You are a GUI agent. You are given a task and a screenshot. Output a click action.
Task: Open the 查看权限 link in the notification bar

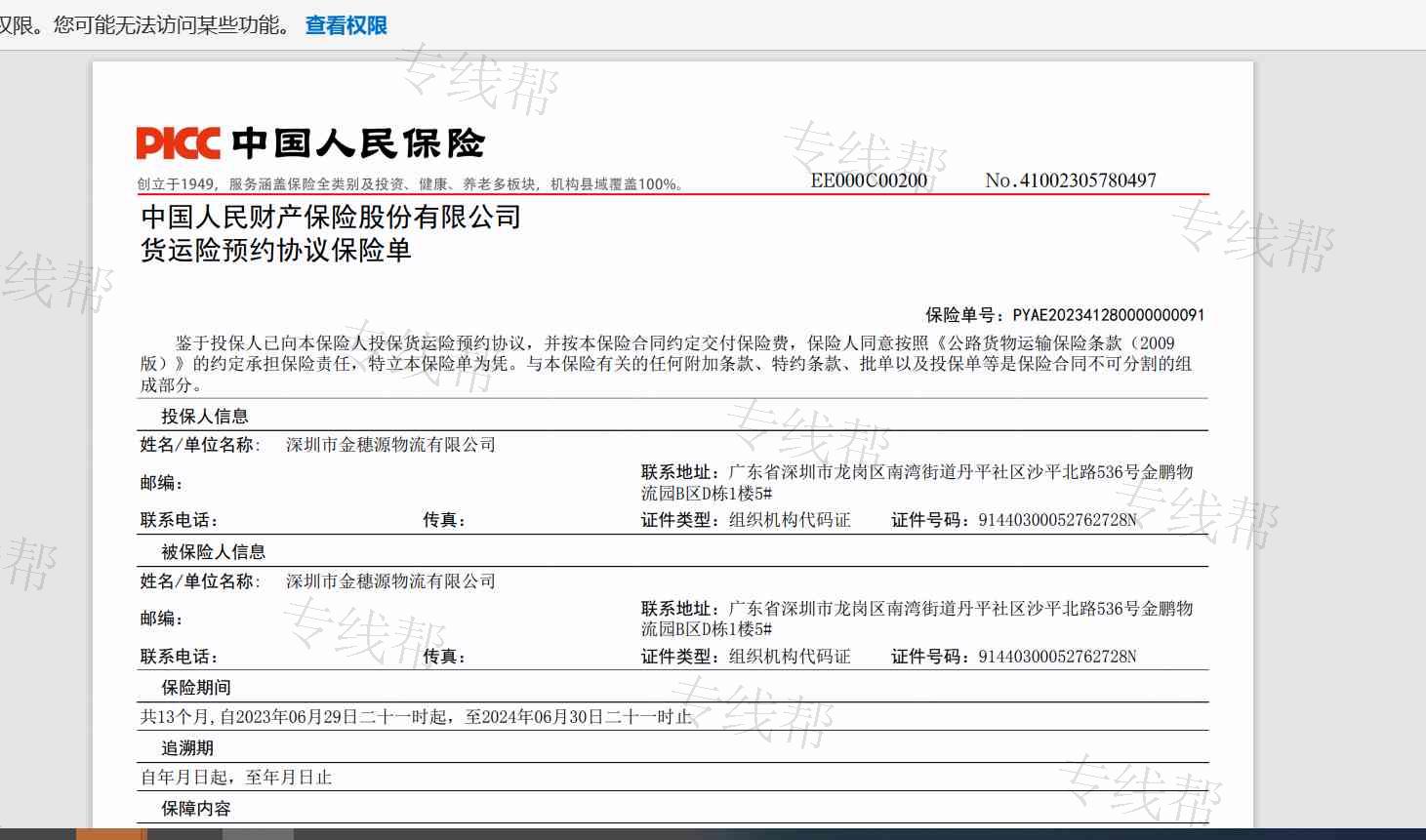click(346, 25)
